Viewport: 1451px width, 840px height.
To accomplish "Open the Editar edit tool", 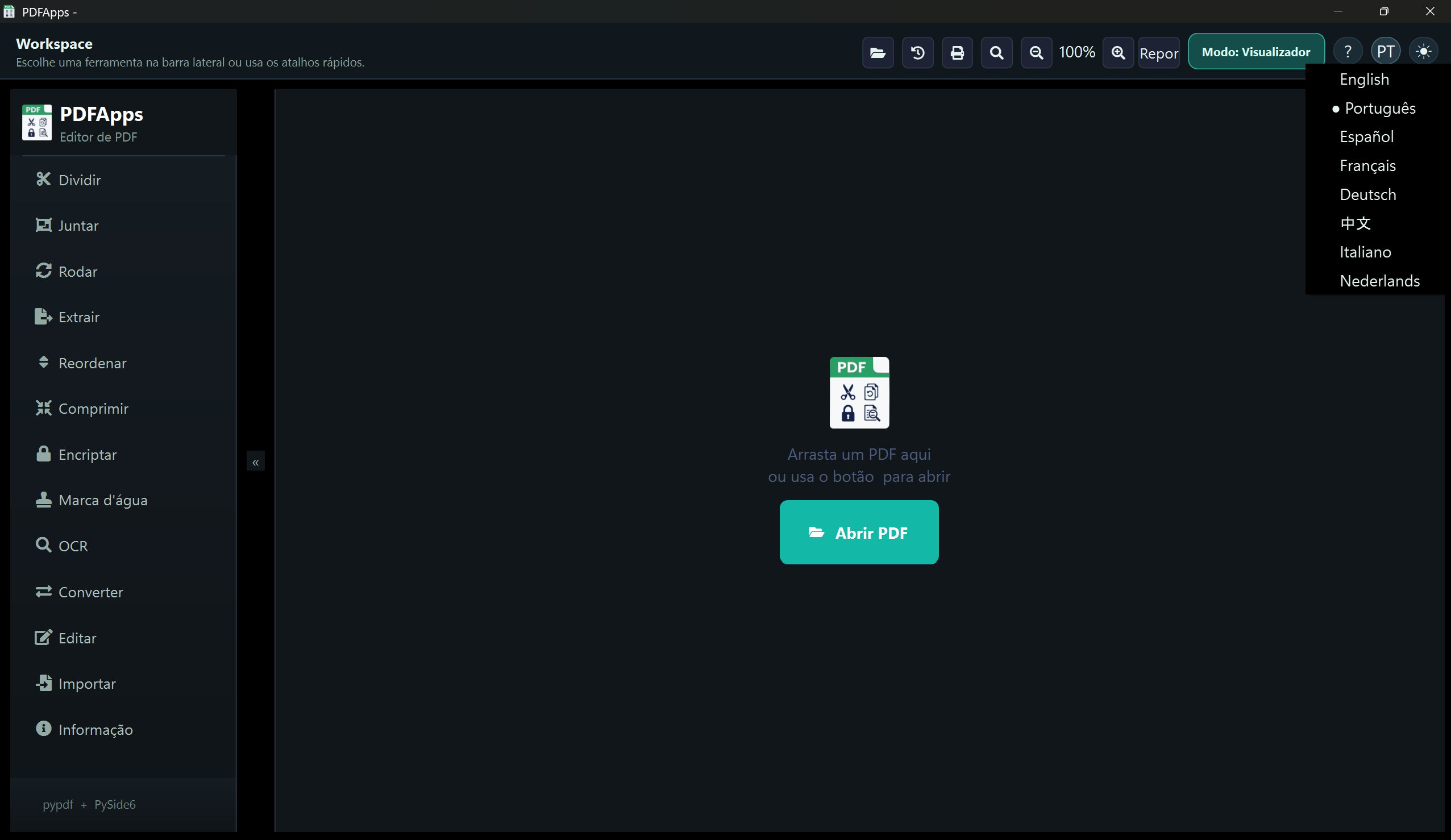I will (123, 638).
